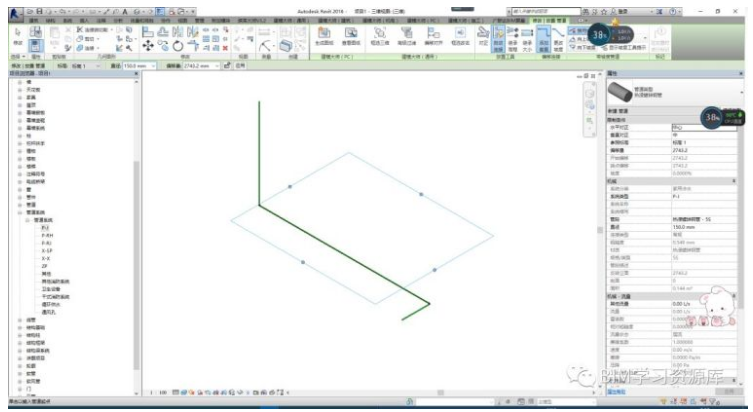Image resolution: width=753 pixels, height=412 pixels.
Task: Select the Trim/Extend to Corner tool
Action: tap(193, 46)
